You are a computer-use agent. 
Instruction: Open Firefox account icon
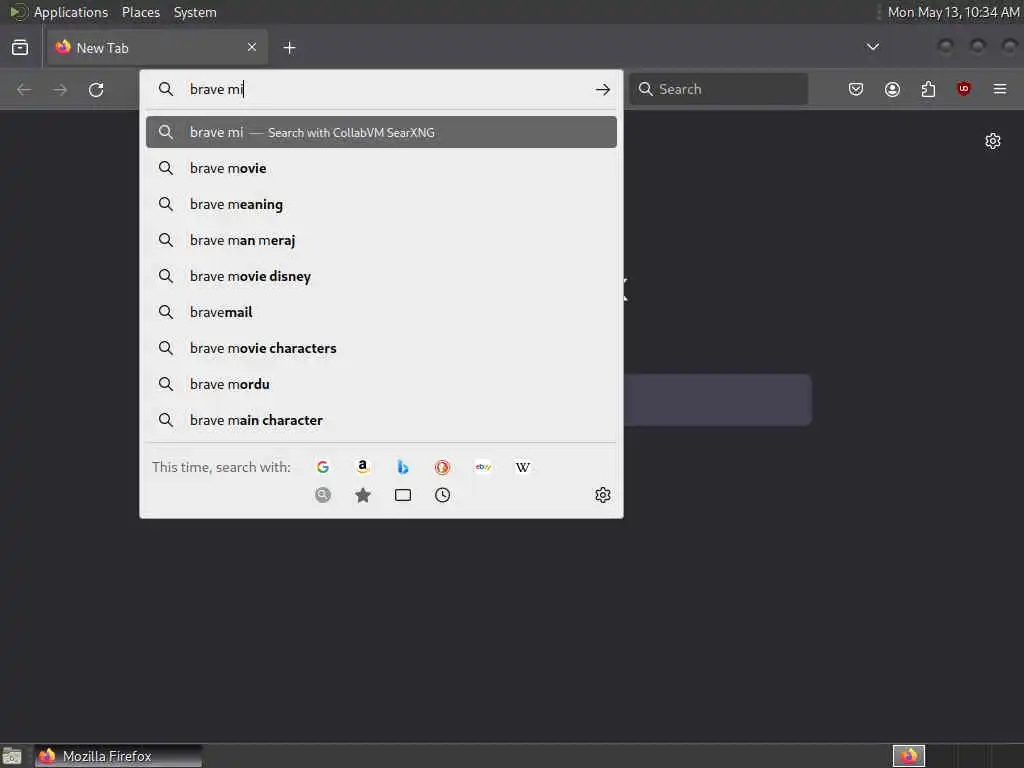coord(892,89)
